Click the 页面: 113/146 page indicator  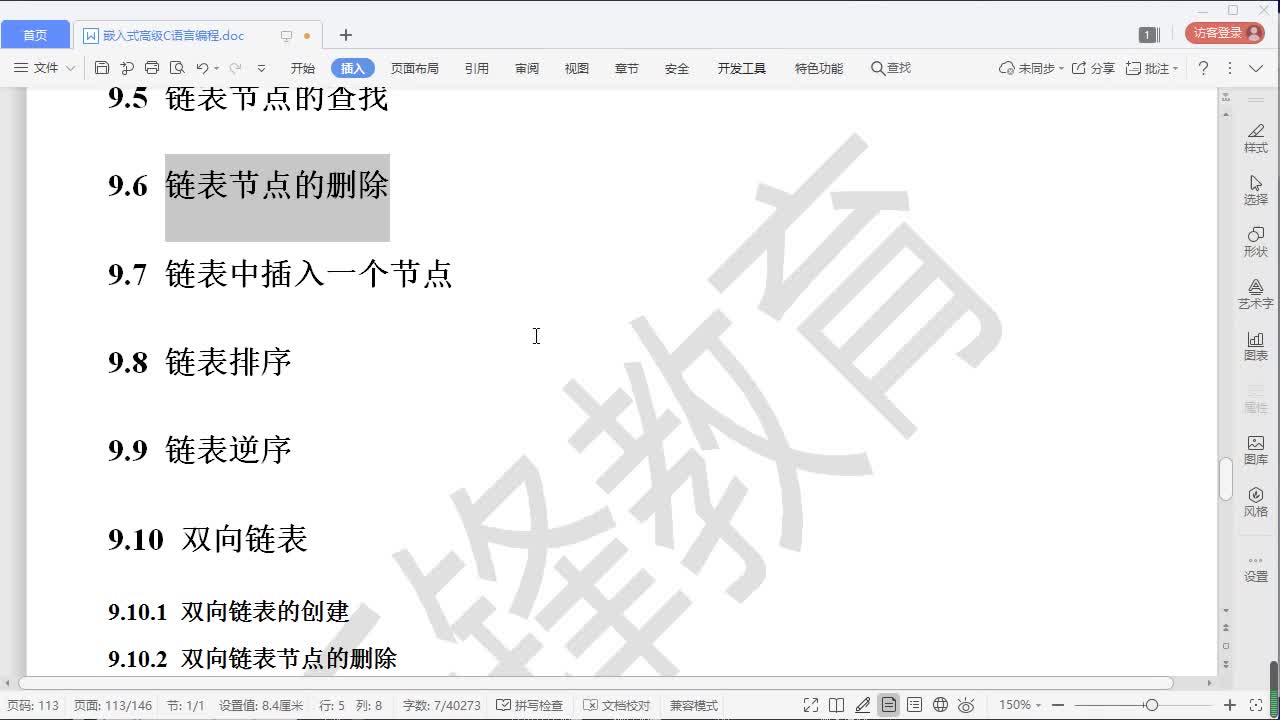click(113, 705)
